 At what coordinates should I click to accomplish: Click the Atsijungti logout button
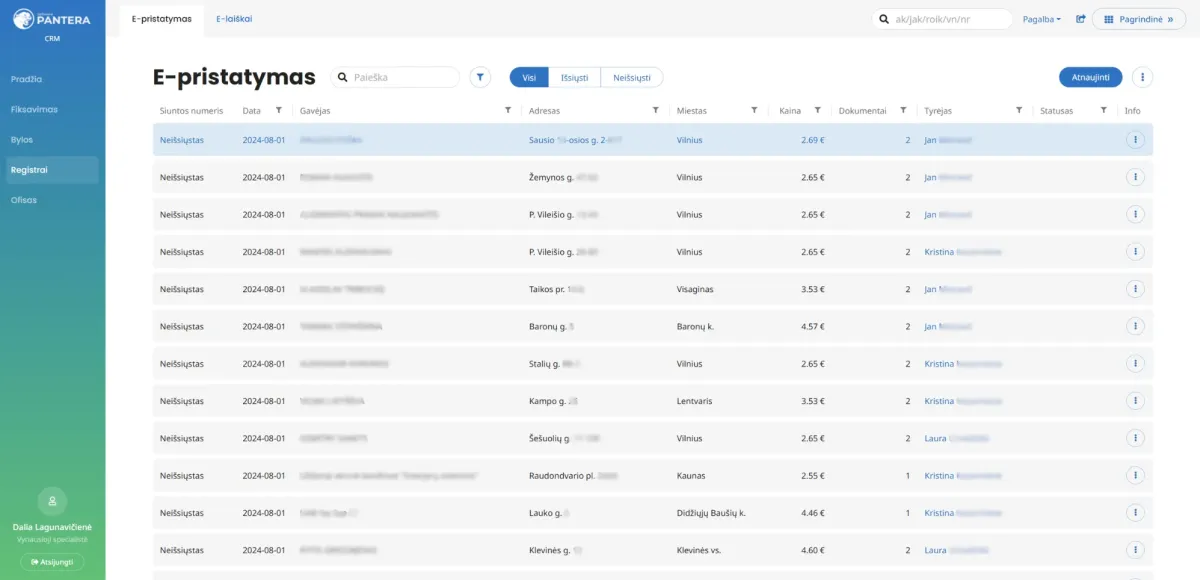(52, 562)
